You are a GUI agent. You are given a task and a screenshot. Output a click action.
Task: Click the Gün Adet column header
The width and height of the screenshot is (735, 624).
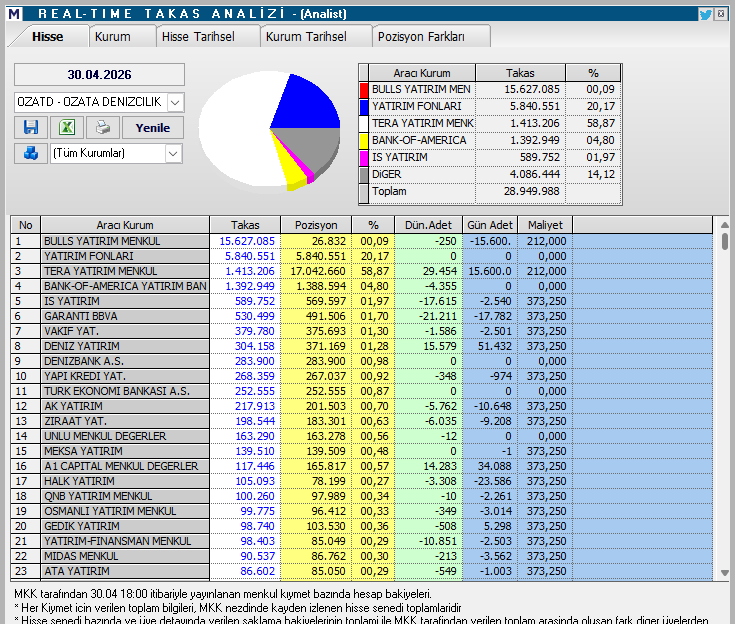tap(490, 225)
